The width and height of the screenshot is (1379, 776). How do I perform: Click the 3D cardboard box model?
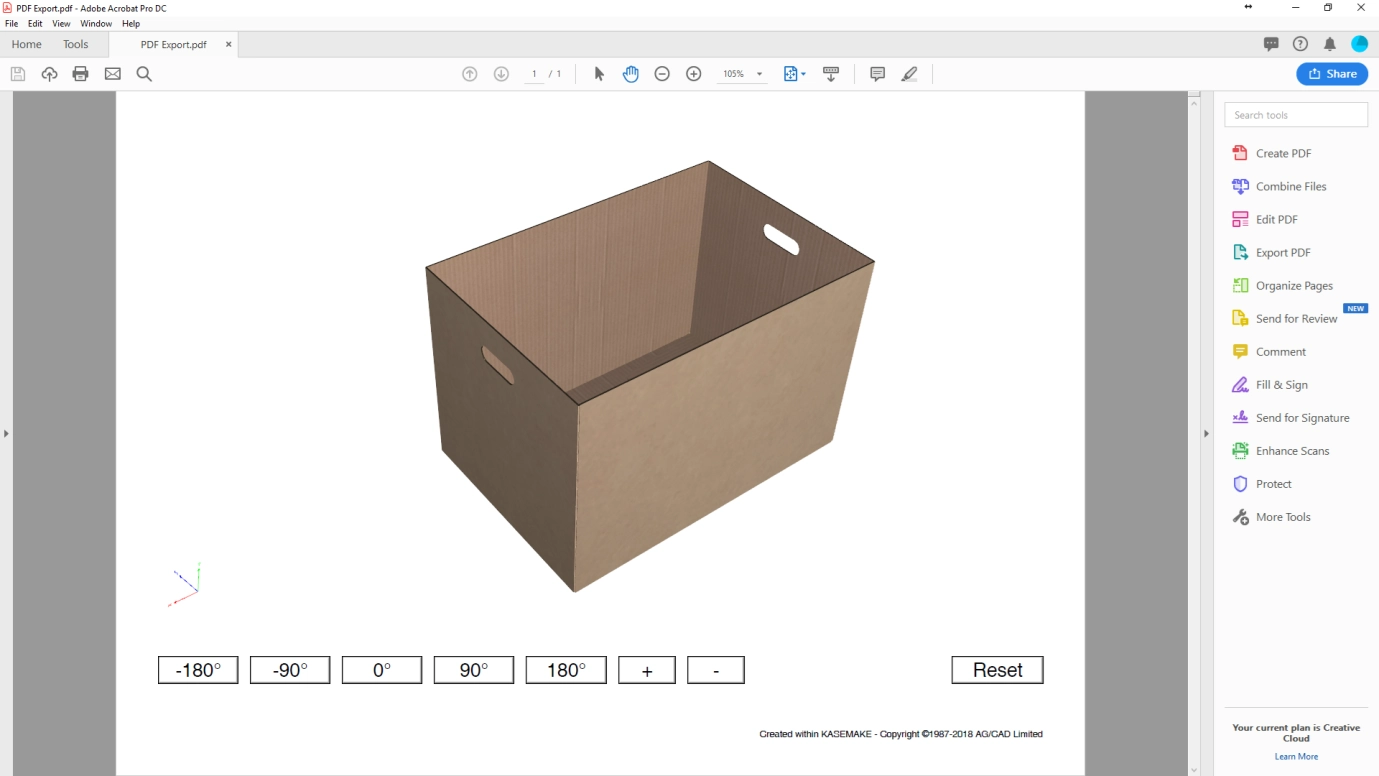(x=650, y=375)
